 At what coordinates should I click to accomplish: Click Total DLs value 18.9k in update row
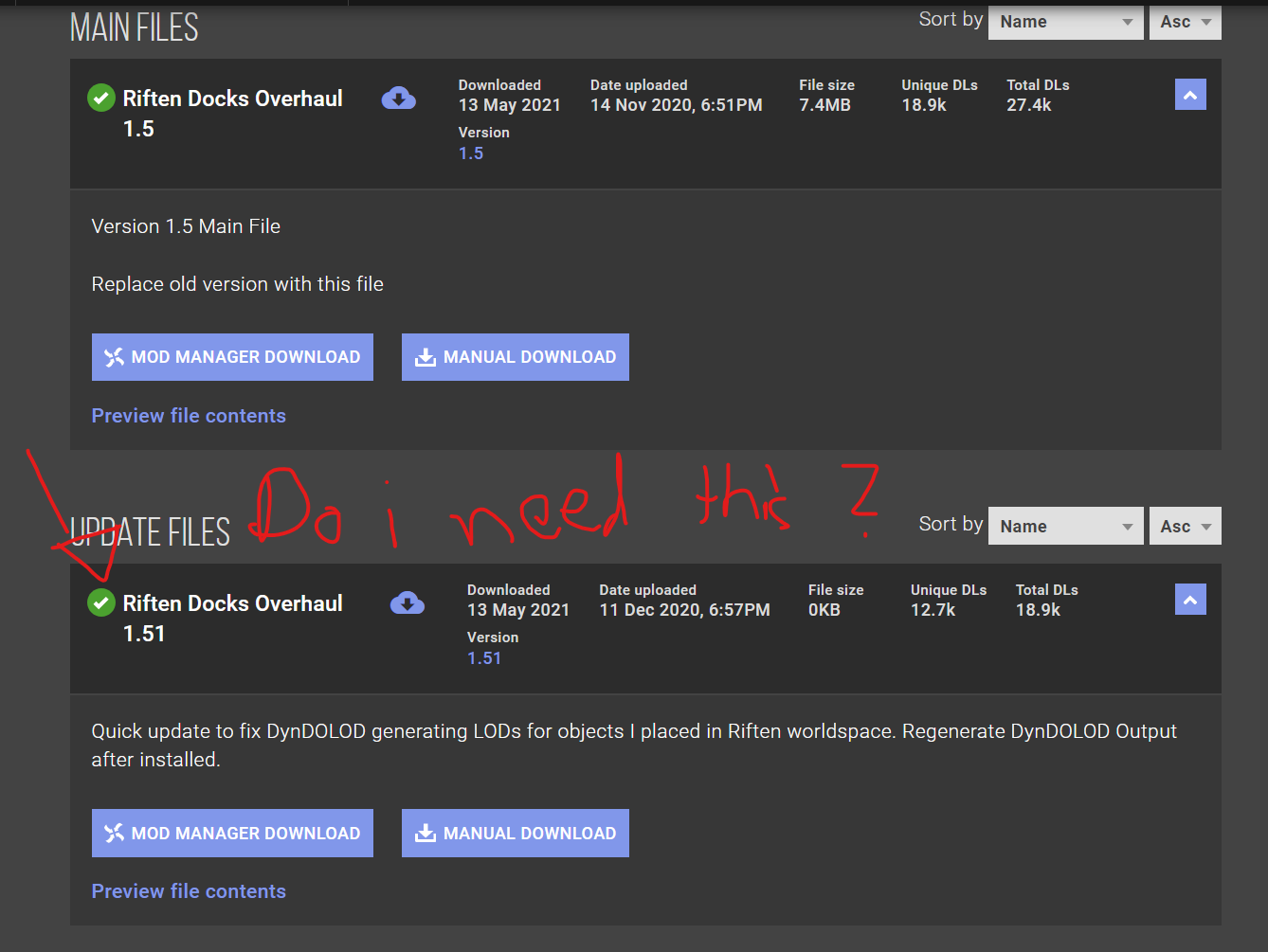(x=1039, y=610)
